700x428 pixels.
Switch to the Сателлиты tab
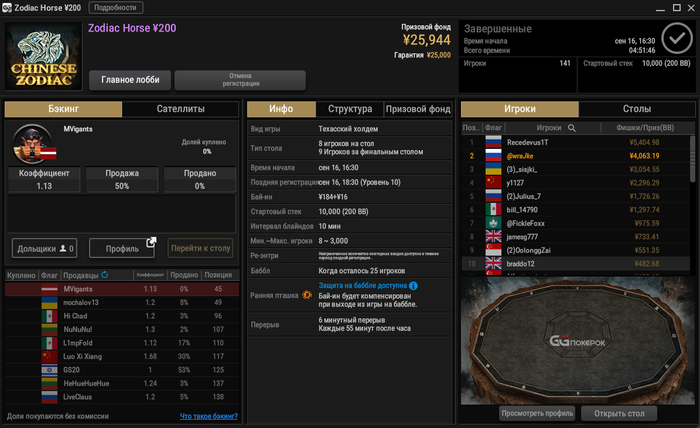tap(180, 109)
